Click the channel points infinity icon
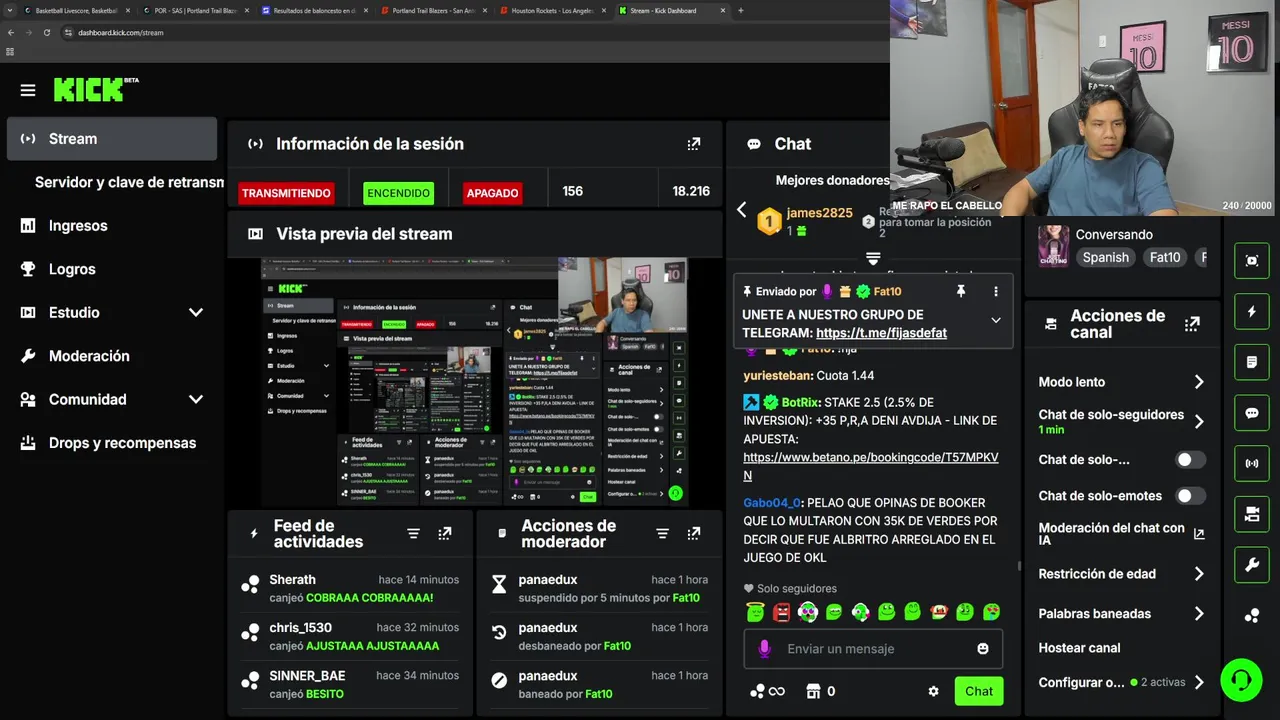This screenshot has width=1280, height=720. tap(767, 691)
